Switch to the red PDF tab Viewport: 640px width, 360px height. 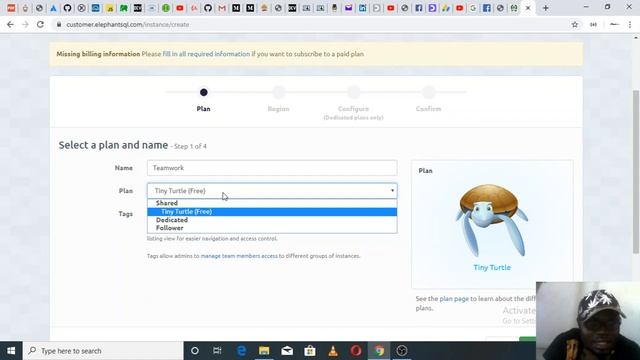[11, 8]
